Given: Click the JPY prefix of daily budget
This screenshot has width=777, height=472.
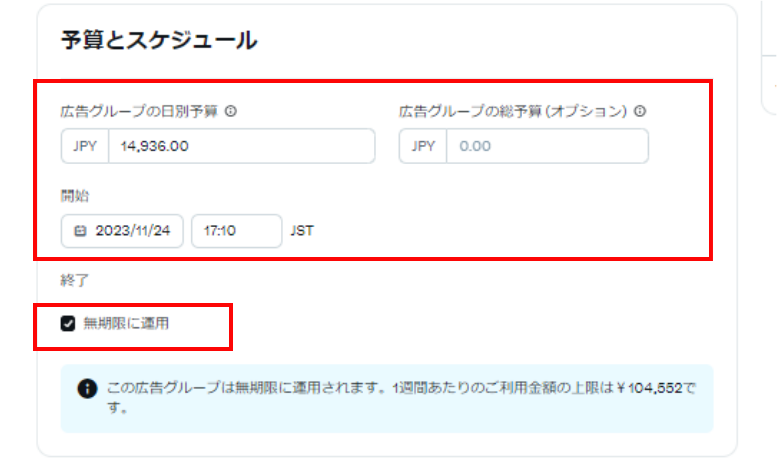Looking at the screenshot, I should [x=85, y=146].
